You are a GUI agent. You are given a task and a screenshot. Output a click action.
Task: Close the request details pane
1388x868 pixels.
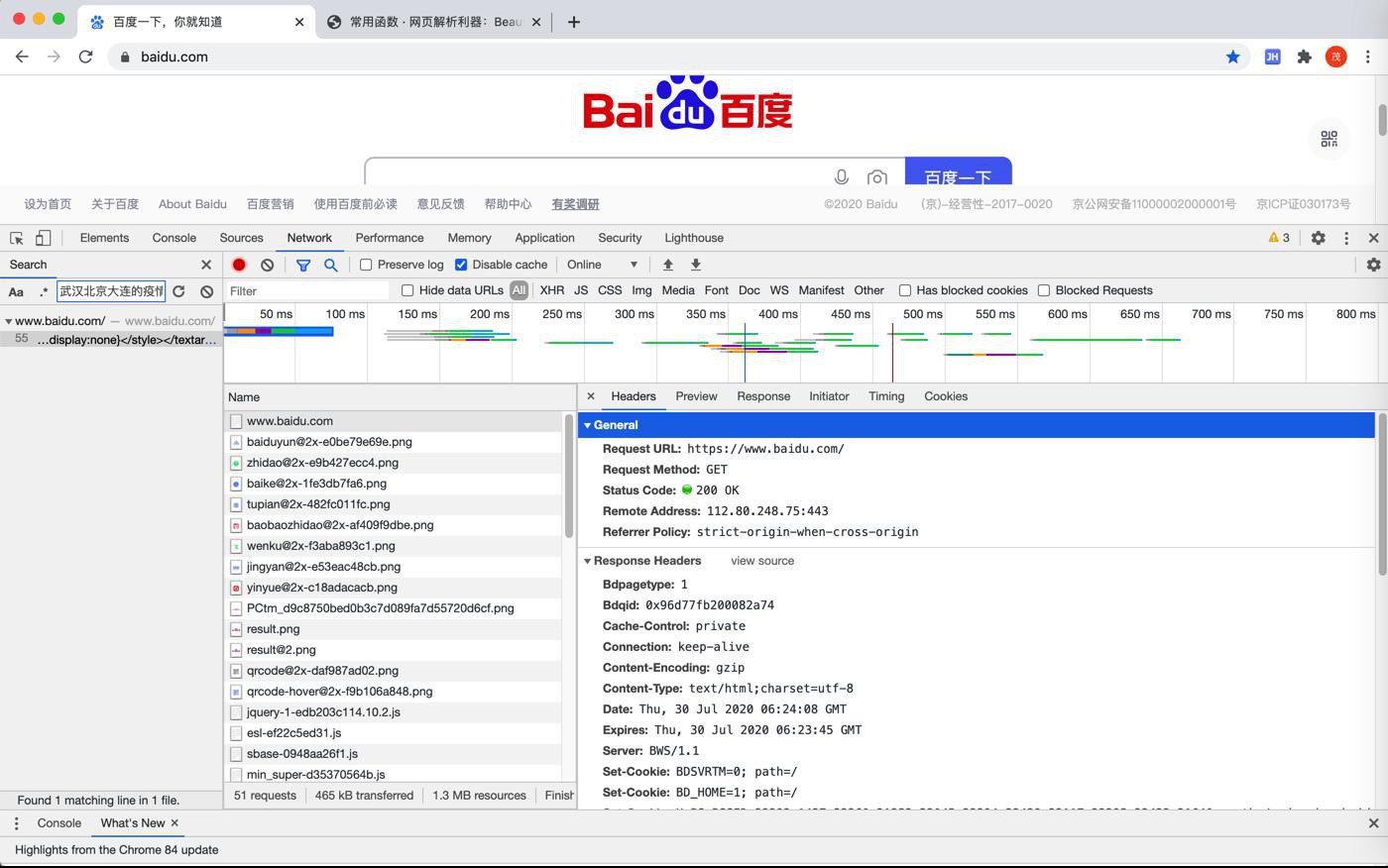pyautogui.click(x=591, y=396)
